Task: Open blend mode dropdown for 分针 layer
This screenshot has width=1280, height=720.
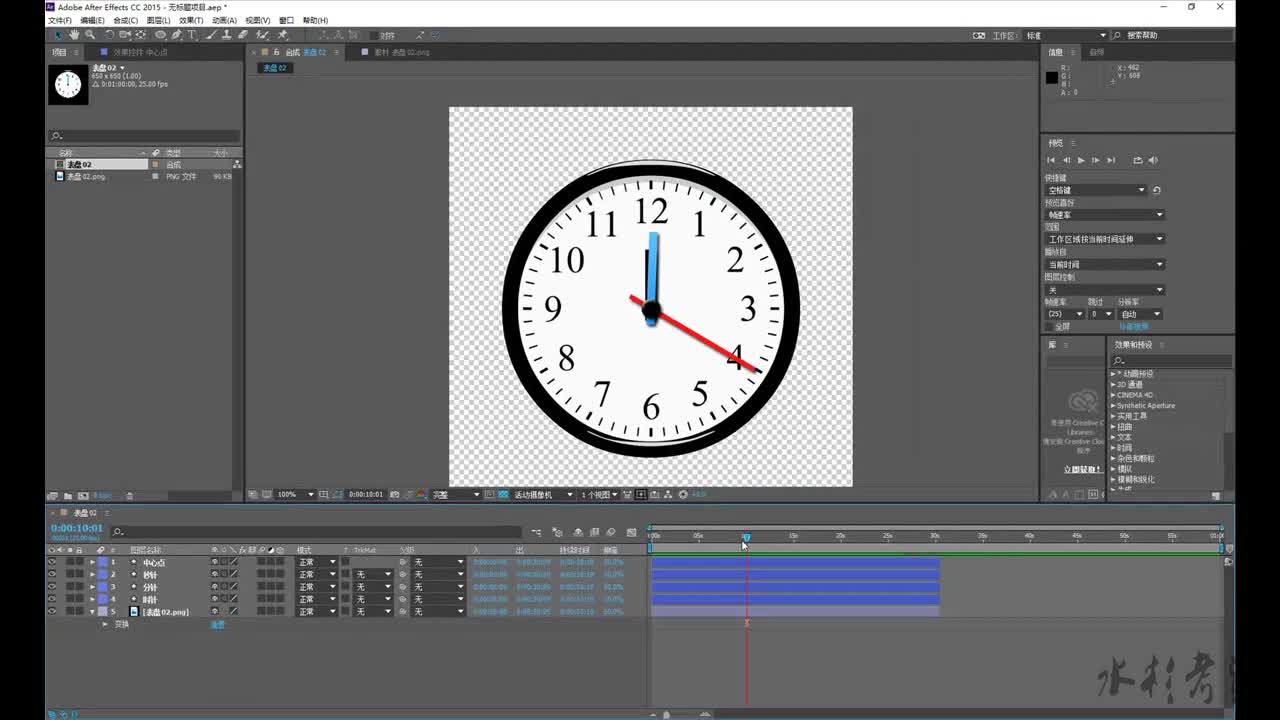Action: 316,587
